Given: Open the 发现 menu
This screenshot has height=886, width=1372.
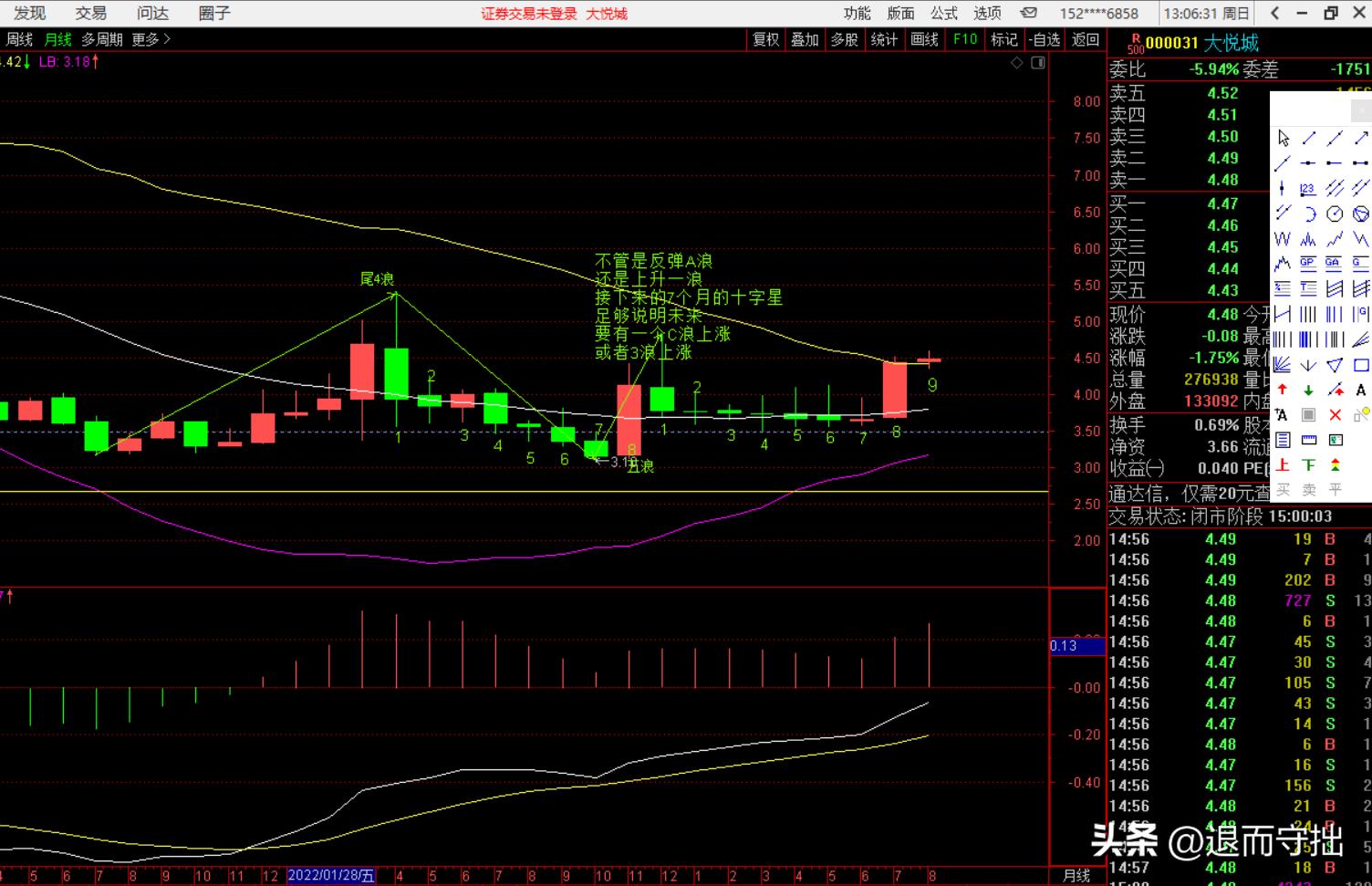Looking at the screenshot, I should (x=30, y=13).
